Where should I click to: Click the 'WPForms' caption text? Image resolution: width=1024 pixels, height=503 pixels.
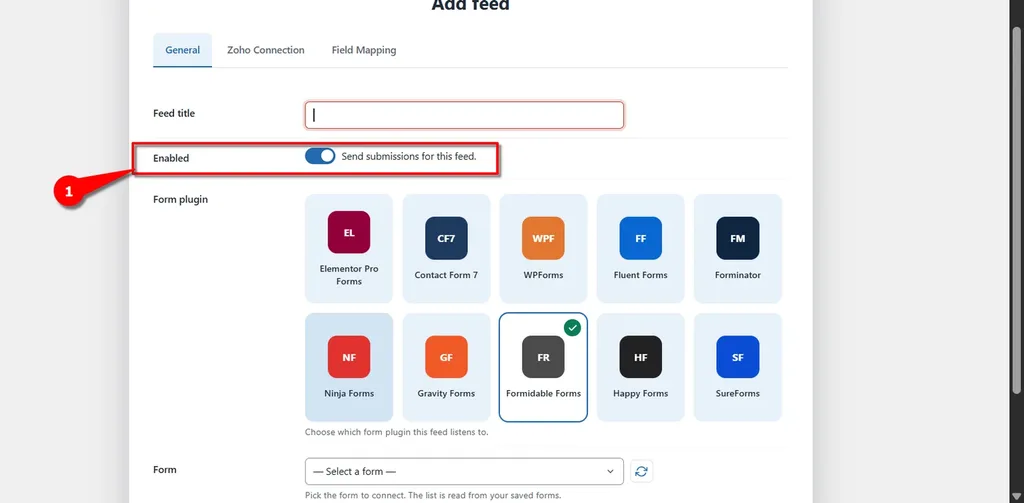(x=543, y=275)
